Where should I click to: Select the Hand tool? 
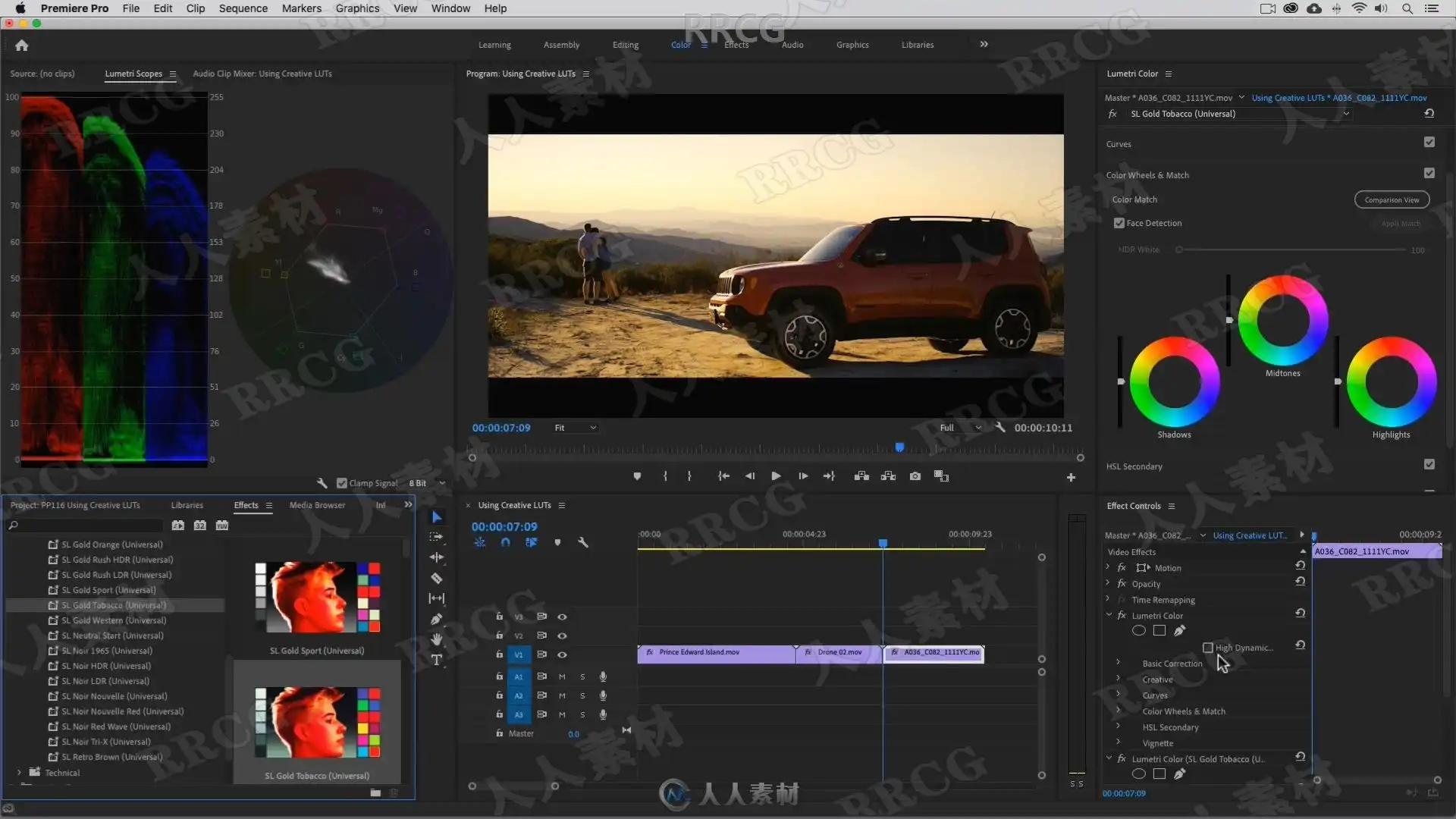coord(437,639)
